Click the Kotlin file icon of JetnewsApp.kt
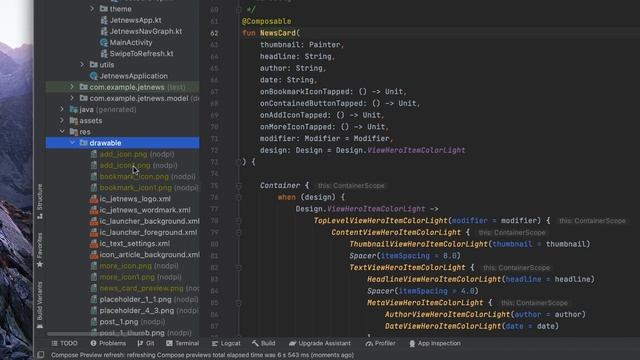 tap(104, 20)
